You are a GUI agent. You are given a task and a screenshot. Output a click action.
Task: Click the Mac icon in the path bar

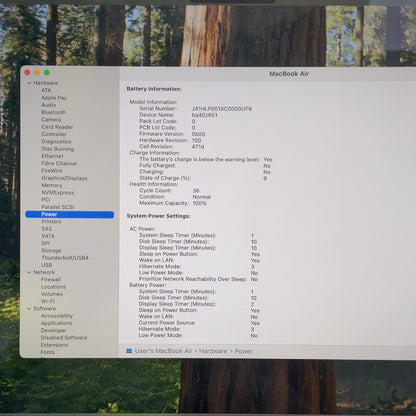click(129, 351)
